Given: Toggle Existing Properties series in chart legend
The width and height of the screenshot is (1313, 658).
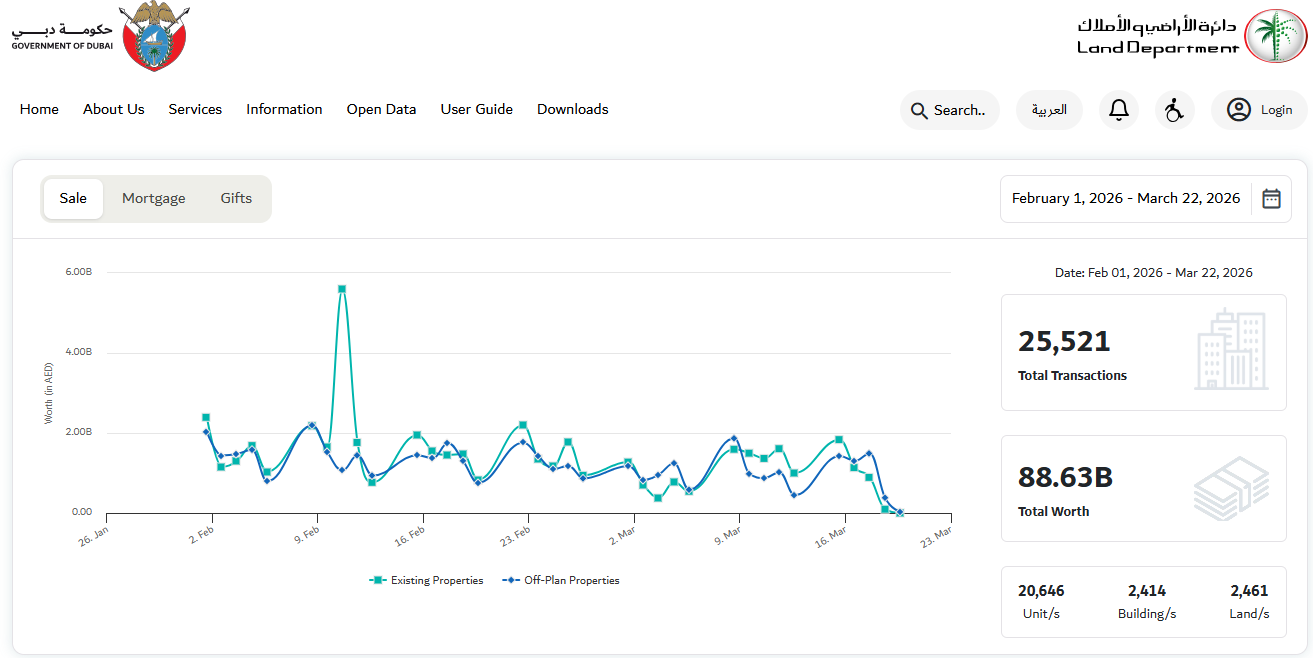Looking at the screenshot, I should tap(427, 580).
